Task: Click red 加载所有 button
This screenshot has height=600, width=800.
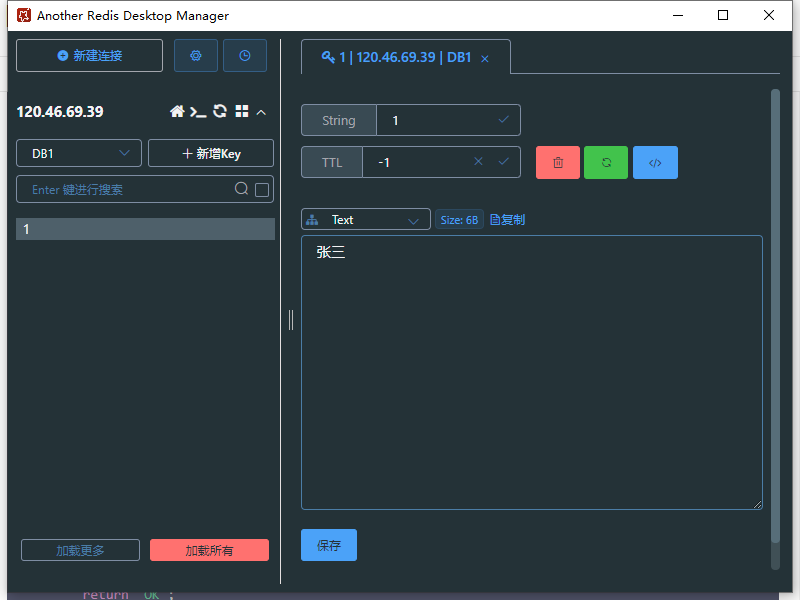Action: coord(209,550)
